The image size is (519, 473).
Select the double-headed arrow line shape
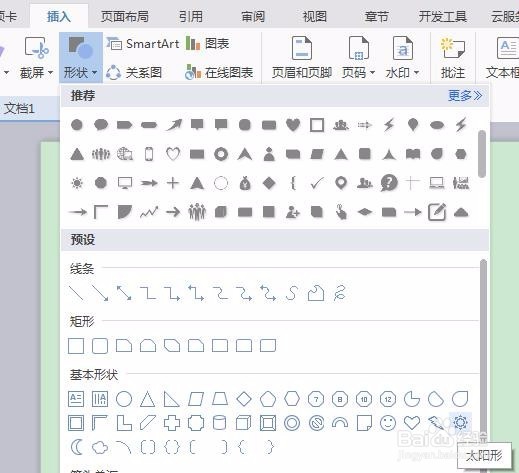pyautogui.click(x=124, y=293)
